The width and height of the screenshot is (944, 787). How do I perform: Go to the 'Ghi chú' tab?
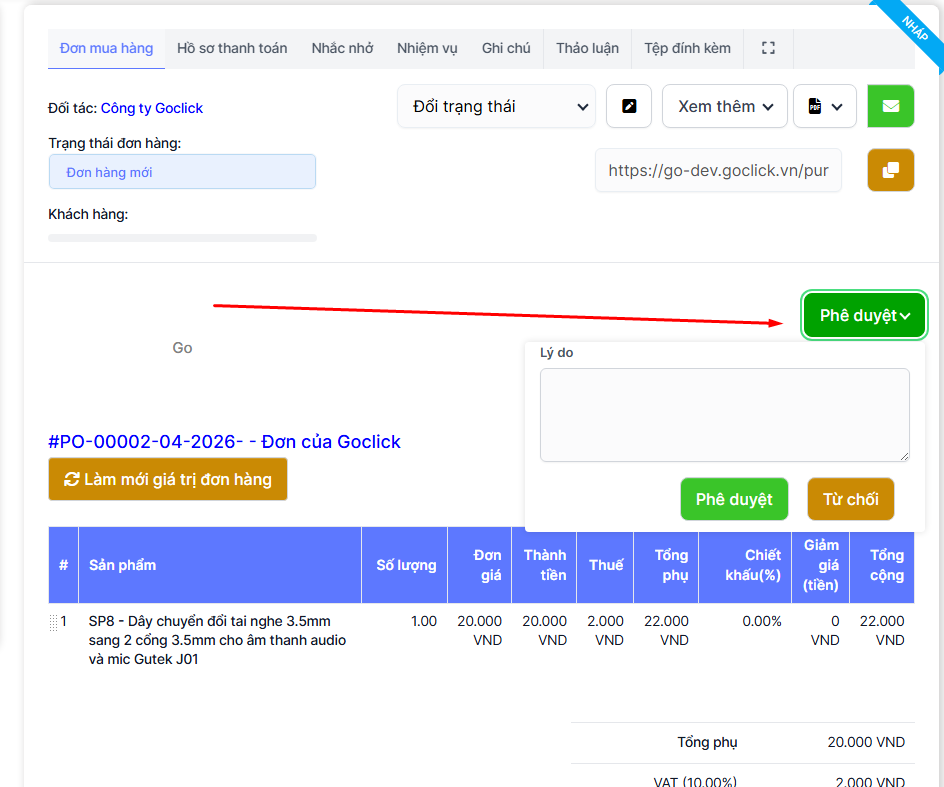click(506, 48)
